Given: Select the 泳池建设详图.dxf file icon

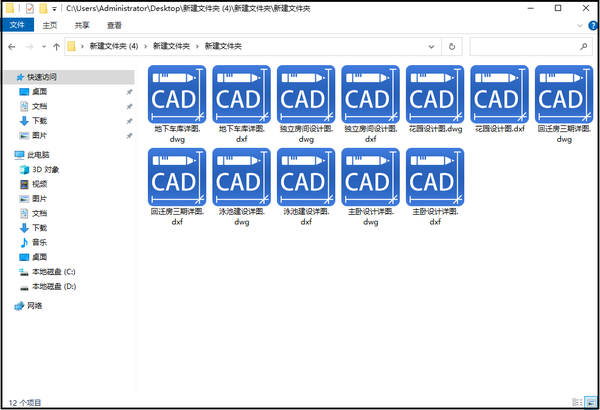Looking at the screenshot, I should pos(306,177).
